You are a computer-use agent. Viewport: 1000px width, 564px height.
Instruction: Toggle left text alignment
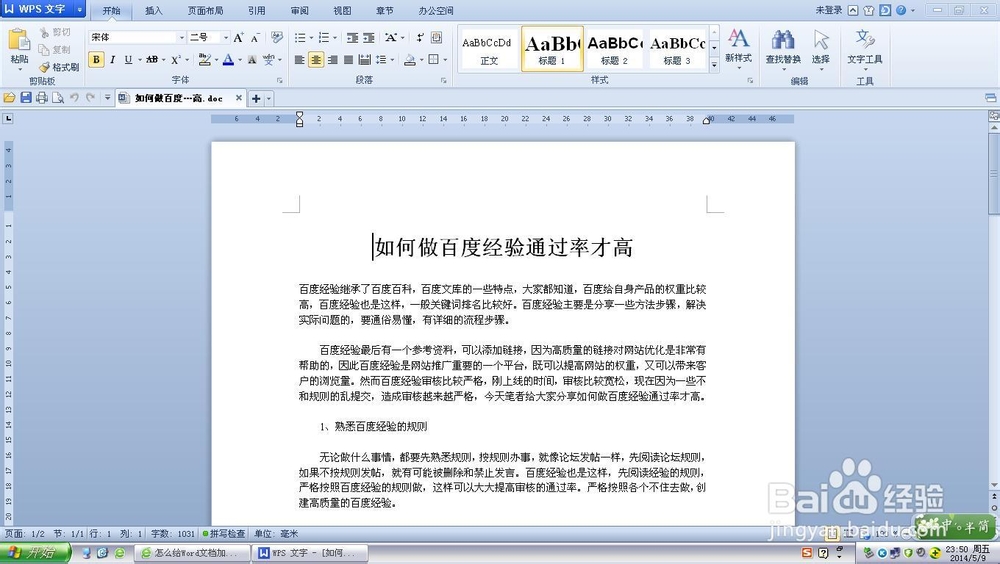pos(299,60)
